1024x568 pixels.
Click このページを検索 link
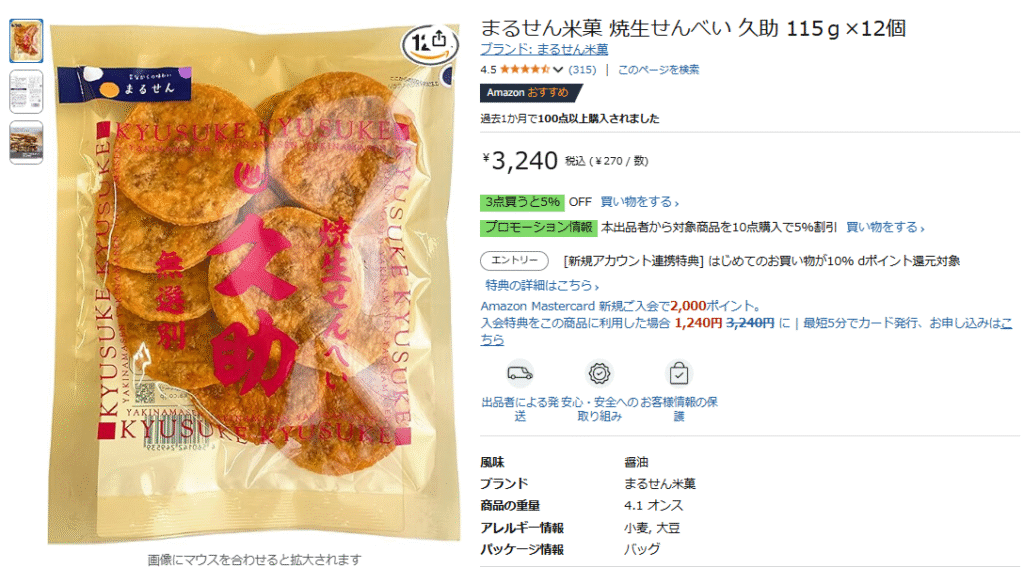point(658,69)
